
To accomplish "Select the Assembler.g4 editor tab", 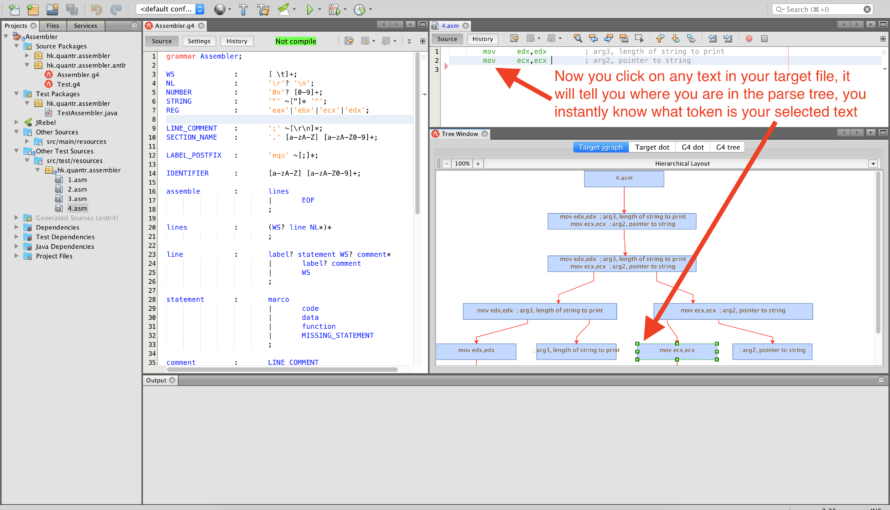I will click(174, 26).
